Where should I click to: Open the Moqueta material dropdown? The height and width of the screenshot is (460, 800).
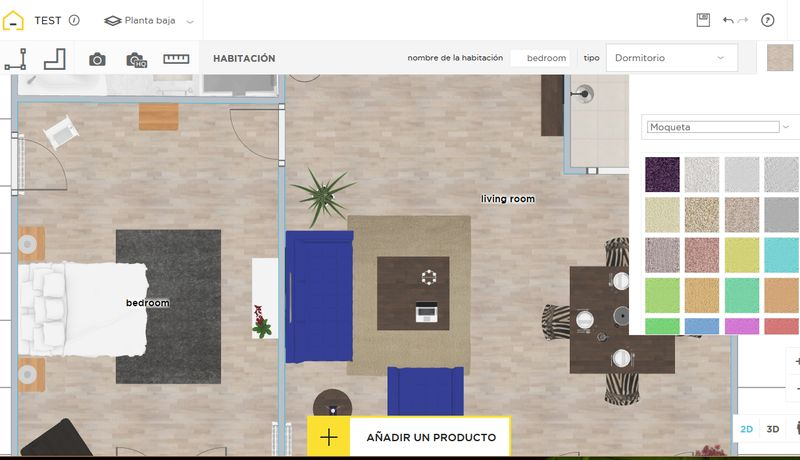point(712,127)
